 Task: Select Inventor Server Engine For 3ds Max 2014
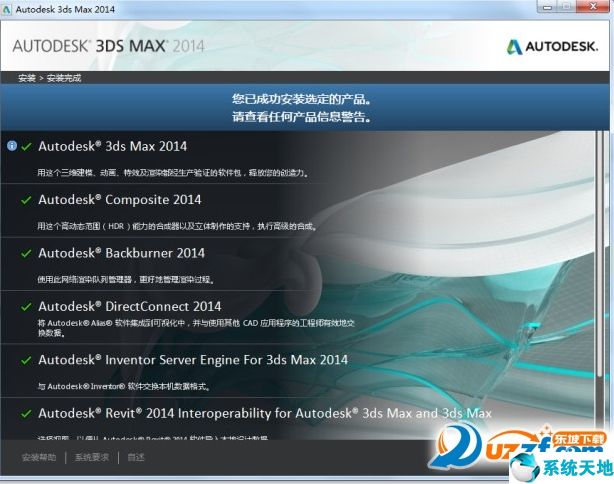pos(193,360)
